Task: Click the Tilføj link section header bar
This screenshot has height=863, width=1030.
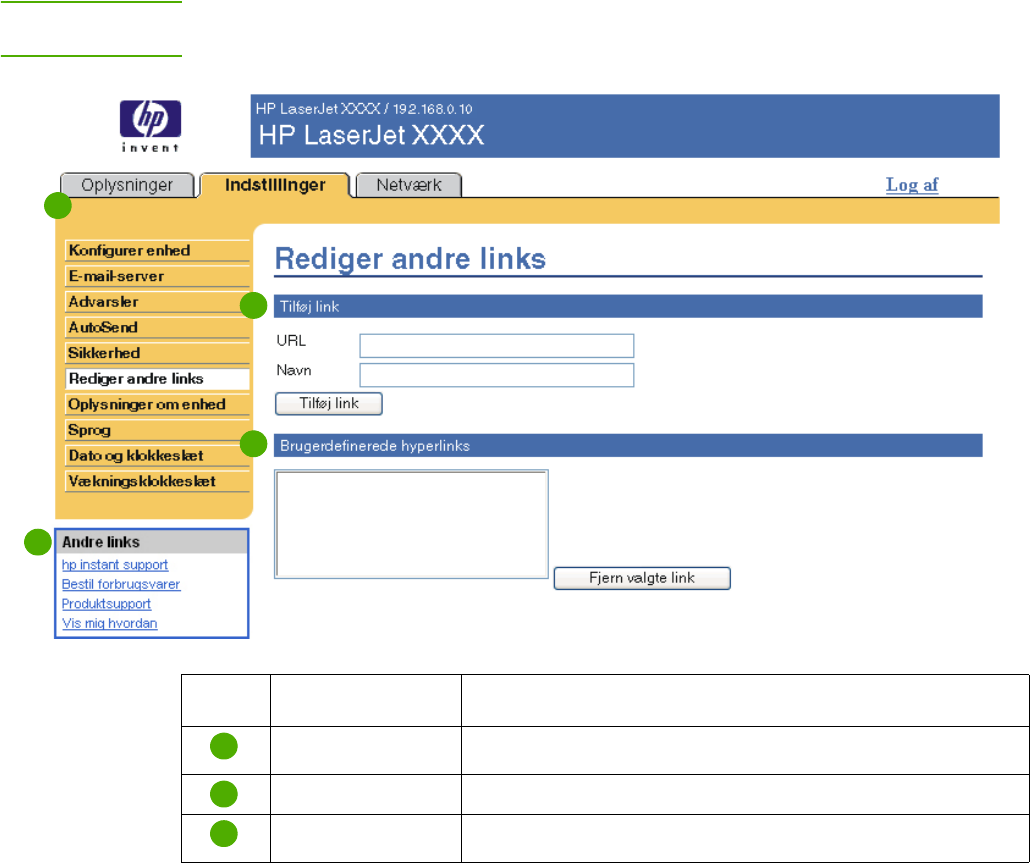Action: (x=628, y=306)
